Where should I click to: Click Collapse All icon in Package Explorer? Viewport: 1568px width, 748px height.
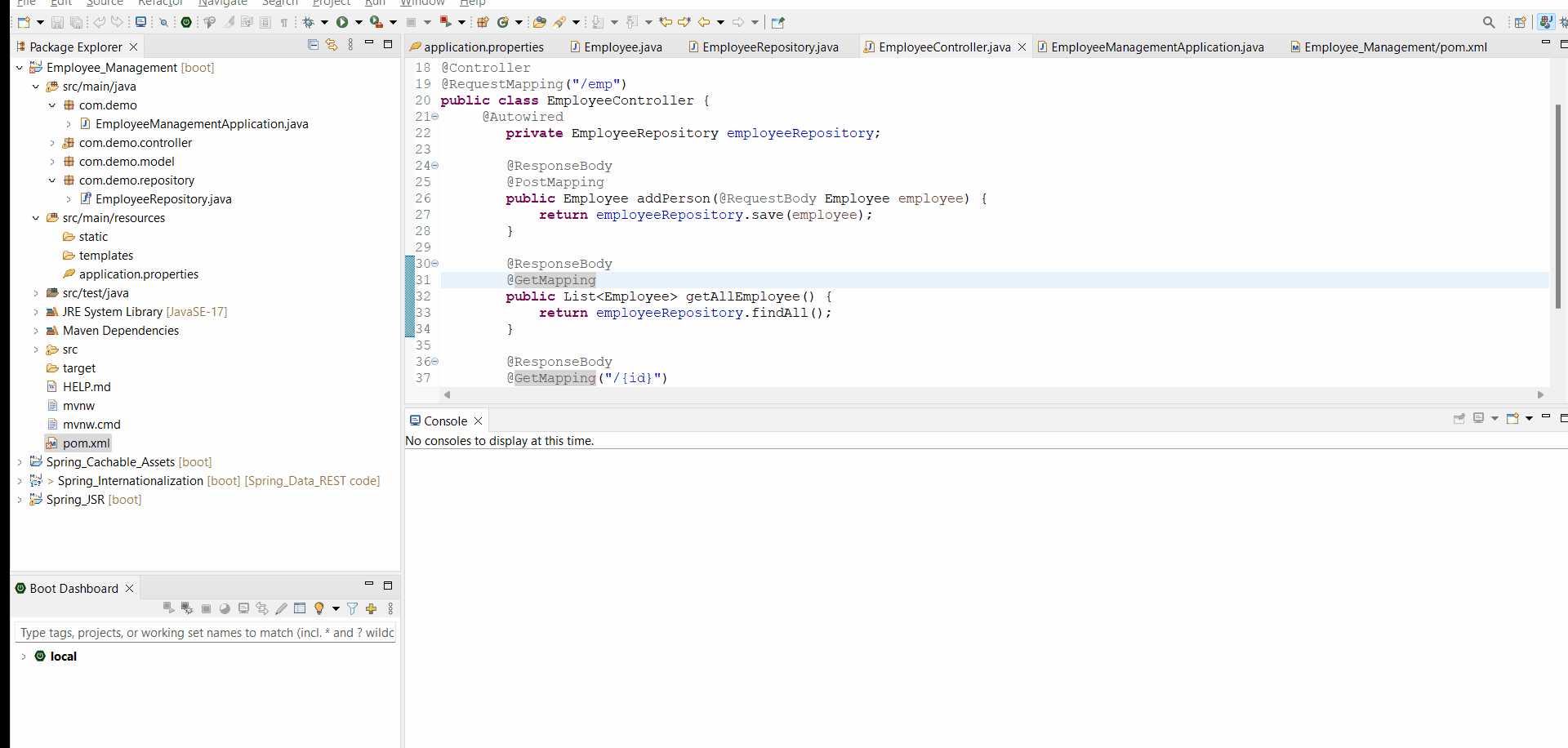click(x=313, y=45)
